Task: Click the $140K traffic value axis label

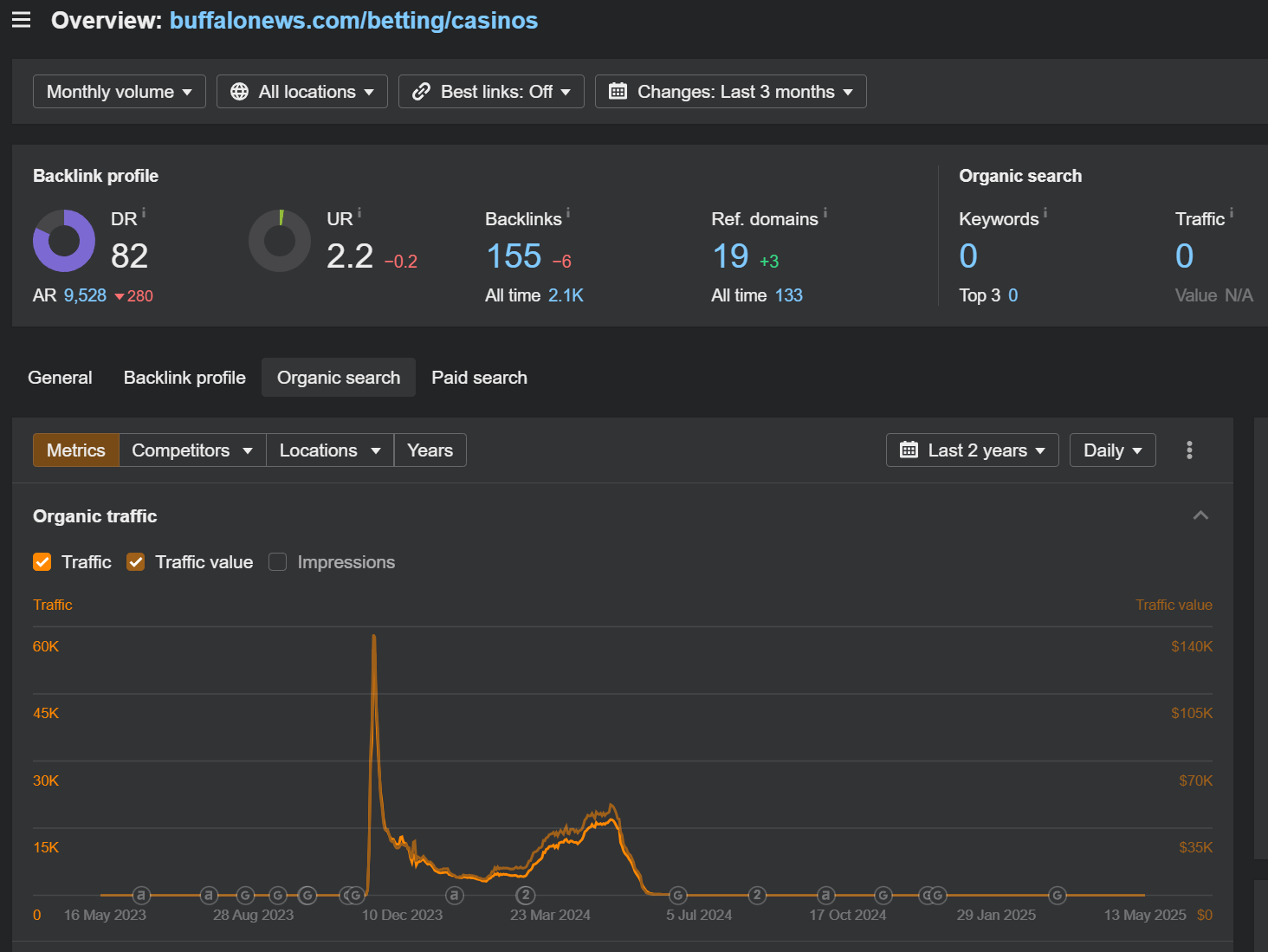Action: click(x=1192, y=646)
